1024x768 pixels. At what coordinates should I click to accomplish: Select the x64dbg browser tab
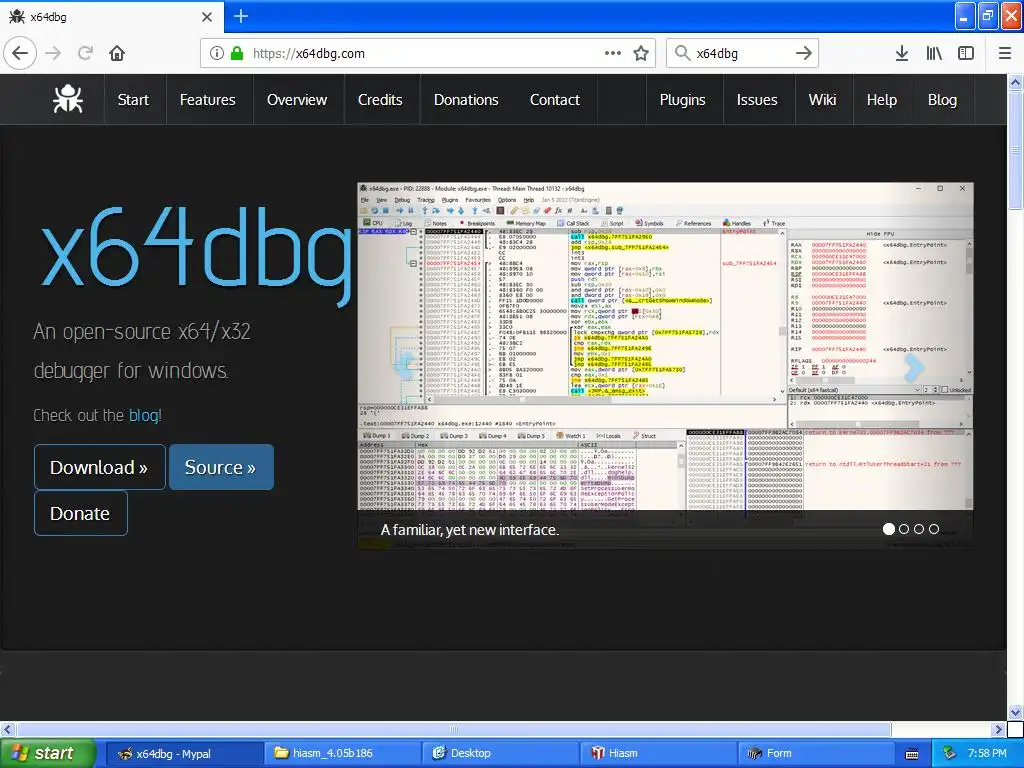[111, 17]
